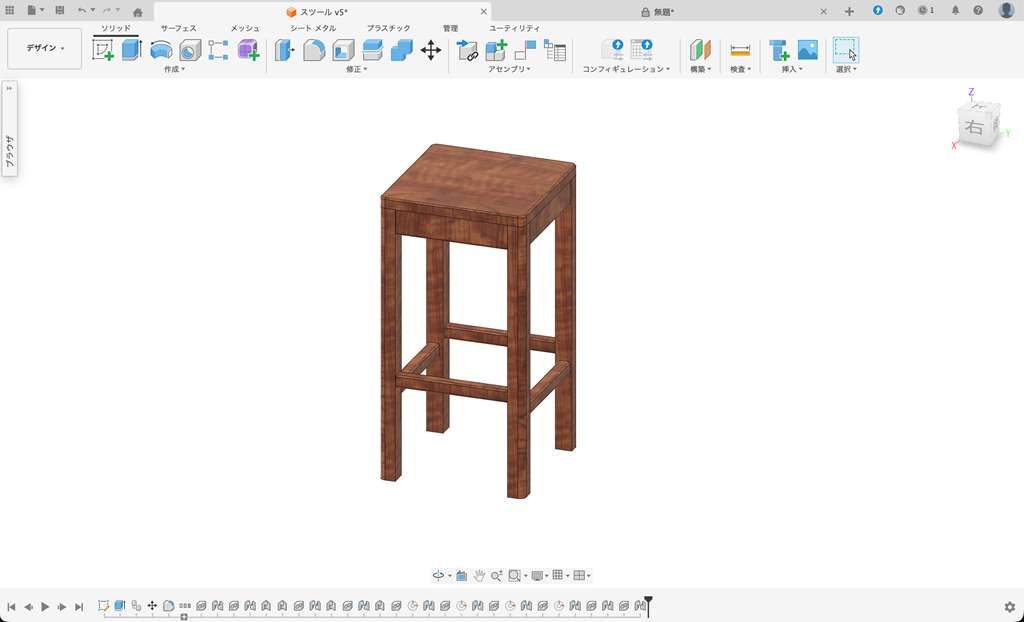Click the Fit zoom icon in navigation bar

pyautogui.click(x=514, y=575)
